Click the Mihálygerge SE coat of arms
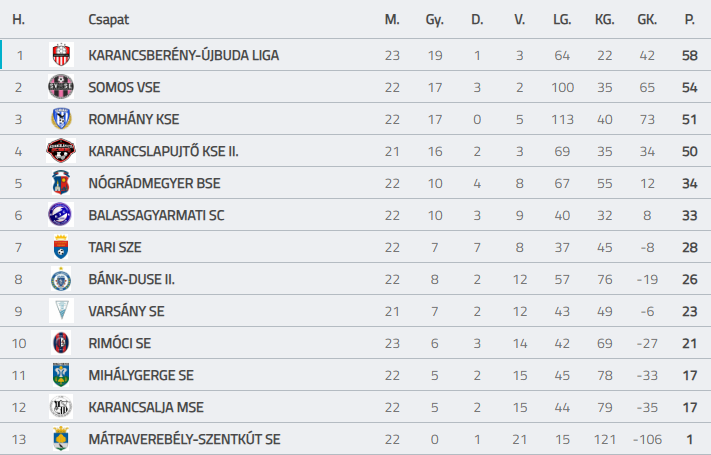This screenshot has width=711, height=455. click(61, 375)
